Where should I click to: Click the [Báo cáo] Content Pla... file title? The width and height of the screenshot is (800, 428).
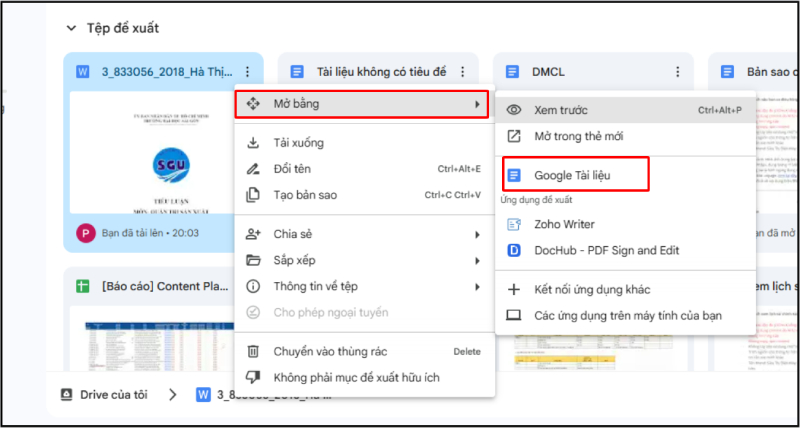click(165, 287)
